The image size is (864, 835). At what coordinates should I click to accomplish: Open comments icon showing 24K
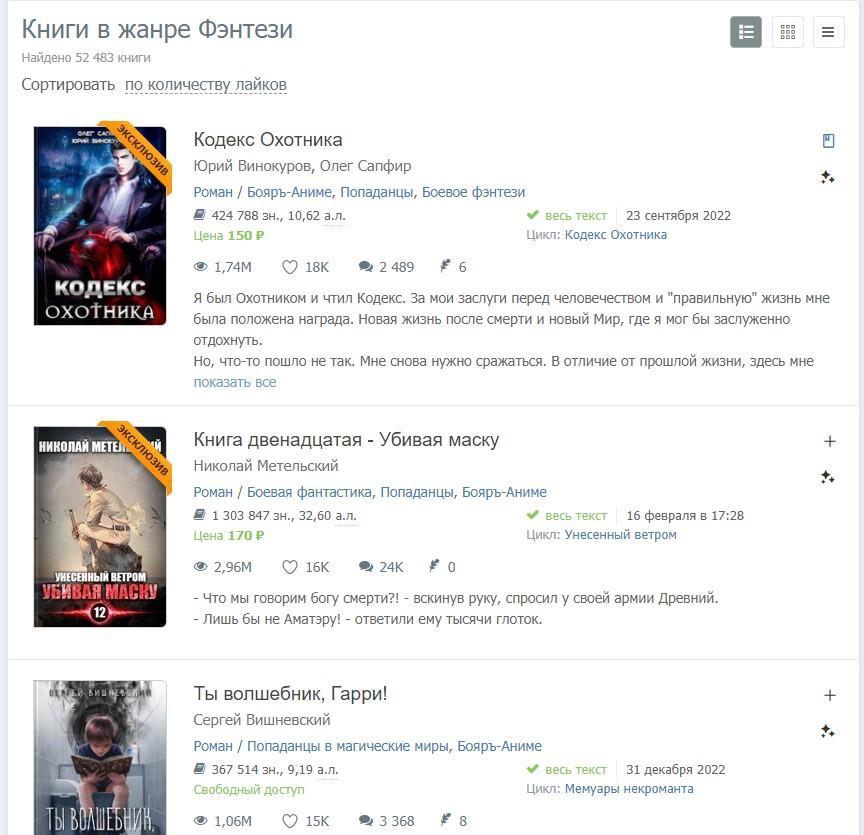[x=366, y=567]
